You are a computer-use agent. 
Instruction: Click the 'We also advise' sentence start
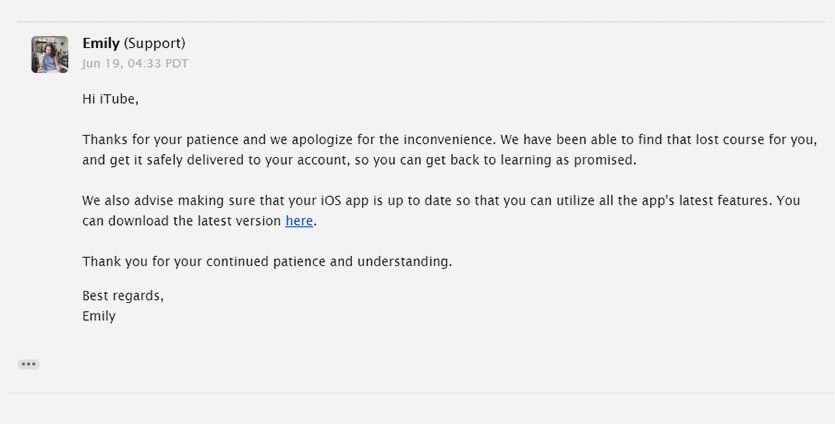pyautogui.click(x=130, y=200)
